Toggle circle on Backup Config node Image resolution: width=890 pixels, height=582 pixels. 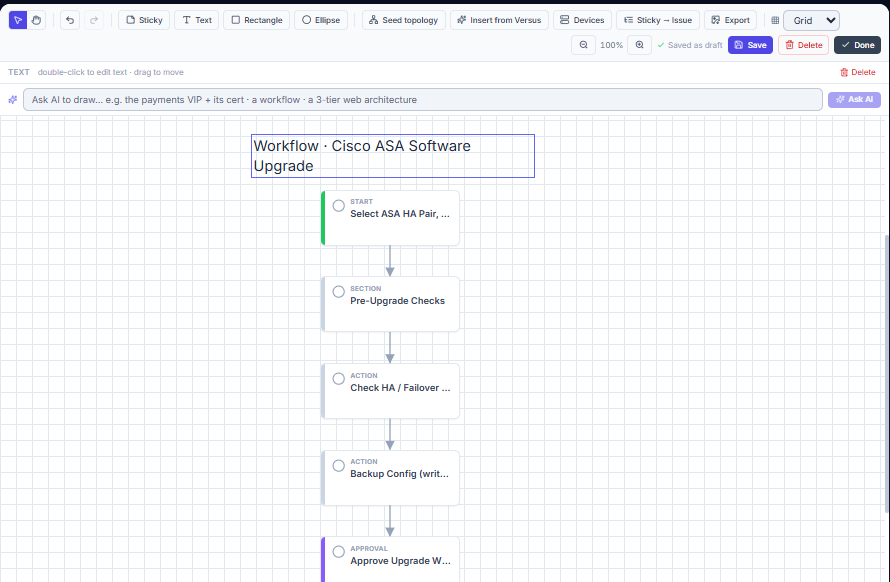pos(338,466)
